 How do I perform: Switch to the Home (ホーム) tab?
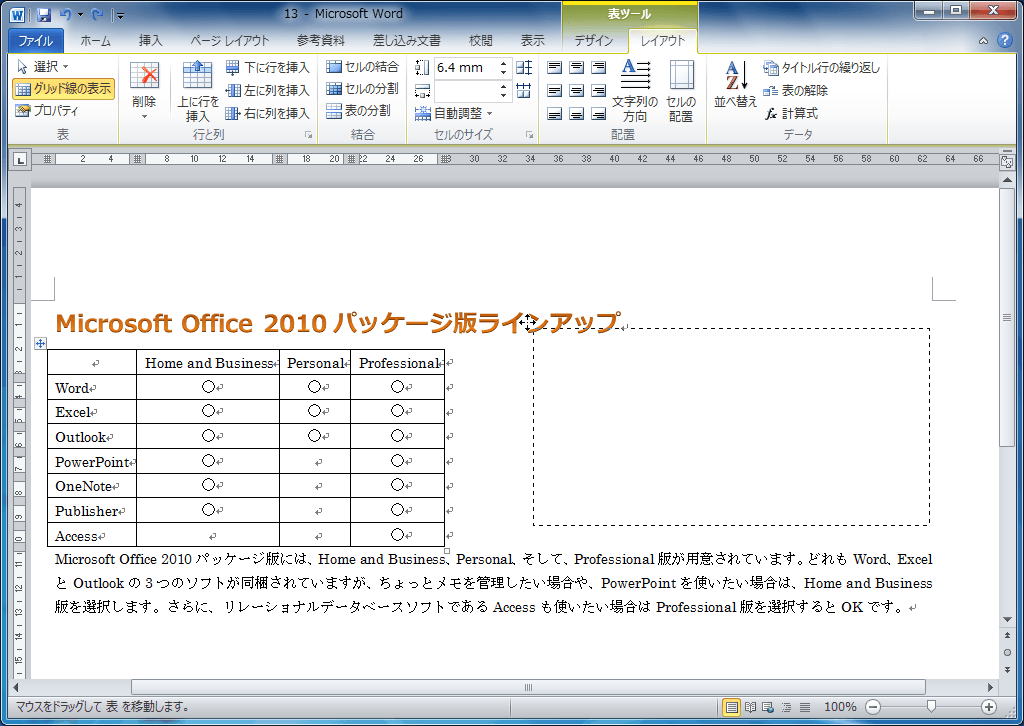[95, 40]
